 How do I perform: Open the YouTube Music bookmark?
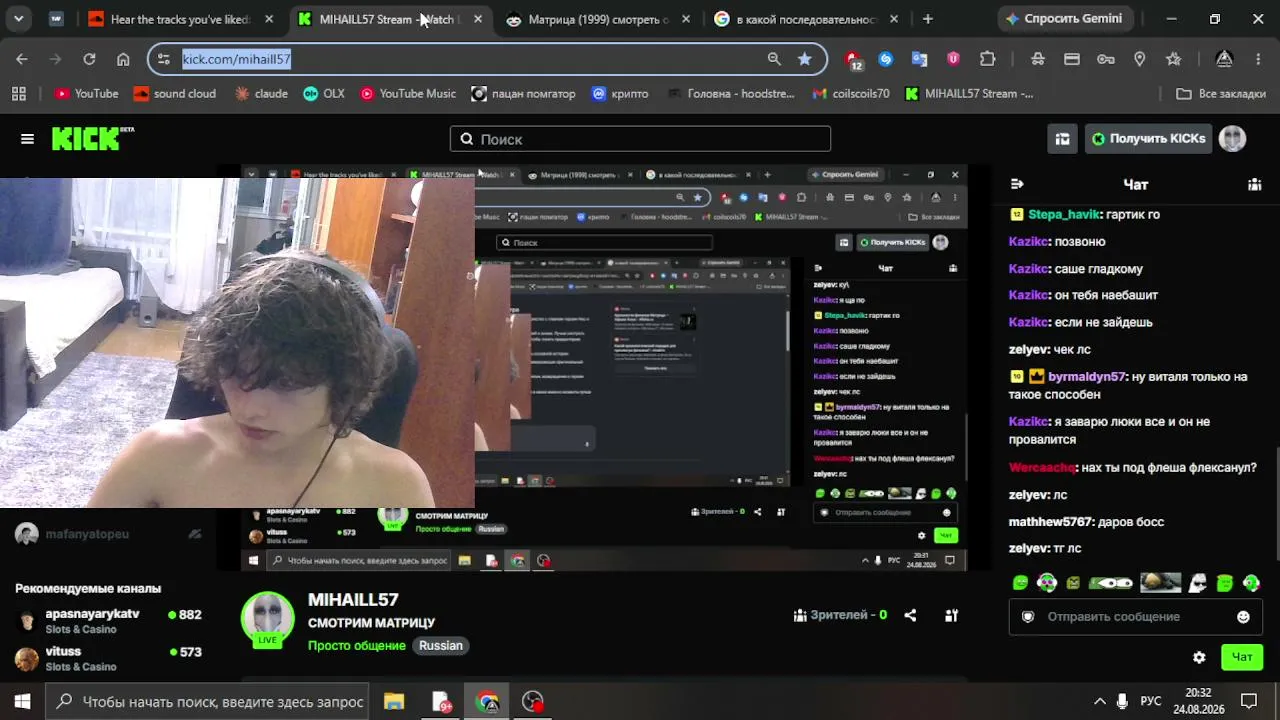408,94
